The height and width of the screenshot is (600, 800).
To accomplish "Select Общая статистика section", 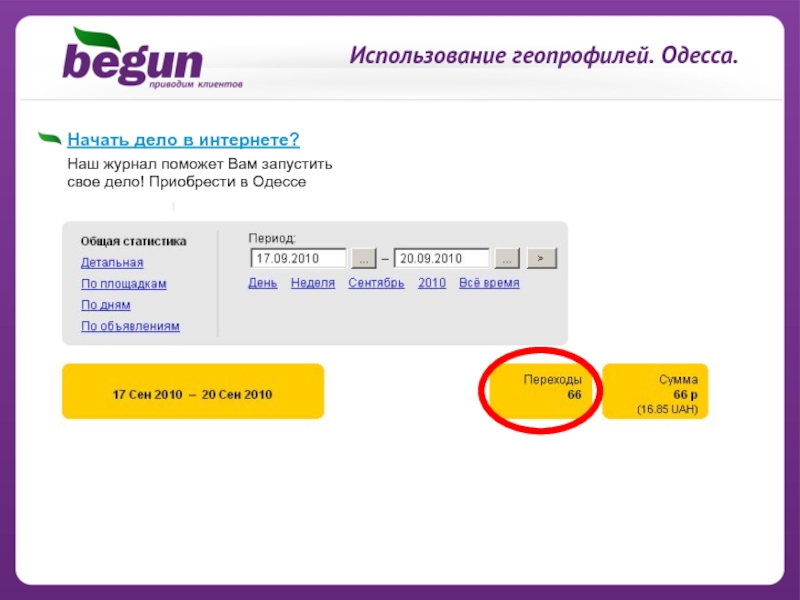I will [134, 241].
